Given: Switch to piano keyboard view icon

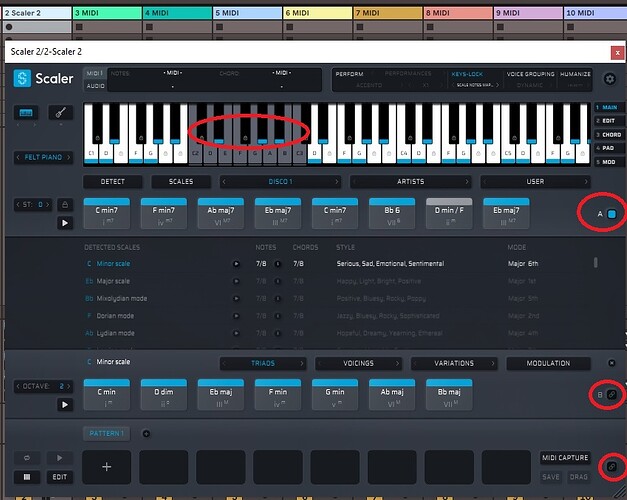Looking at the screenshot, I should [26, 113].
